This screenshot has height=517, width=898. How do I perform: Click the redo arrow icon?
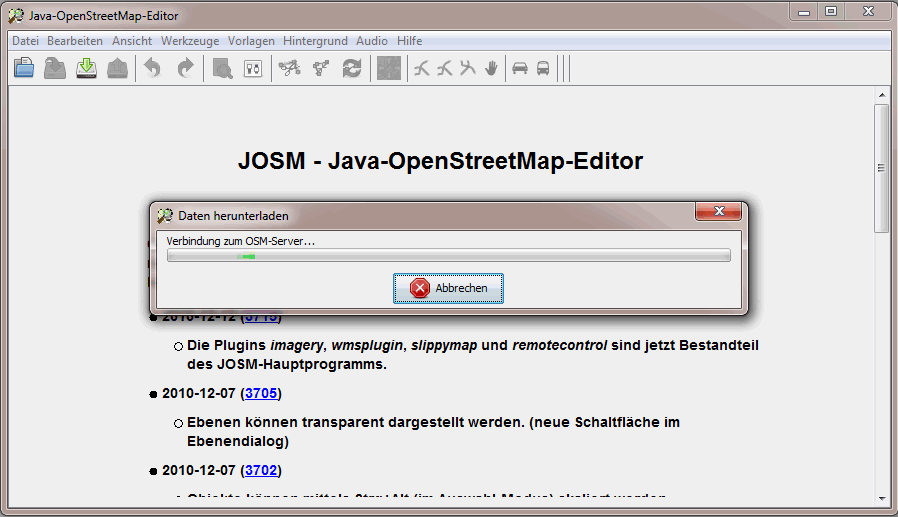(185, 68)
